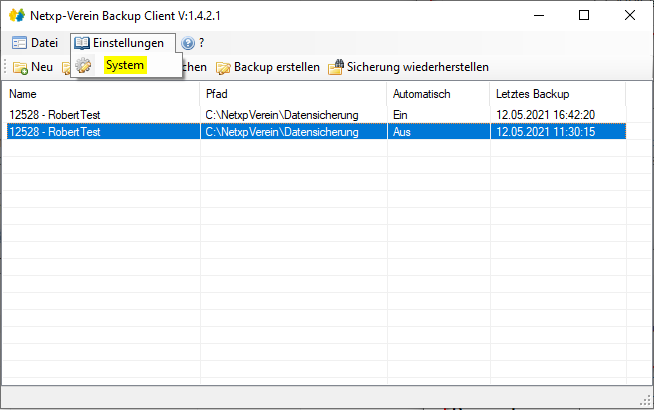Click the path of the 16:42:20 backup row

(282, 115)
